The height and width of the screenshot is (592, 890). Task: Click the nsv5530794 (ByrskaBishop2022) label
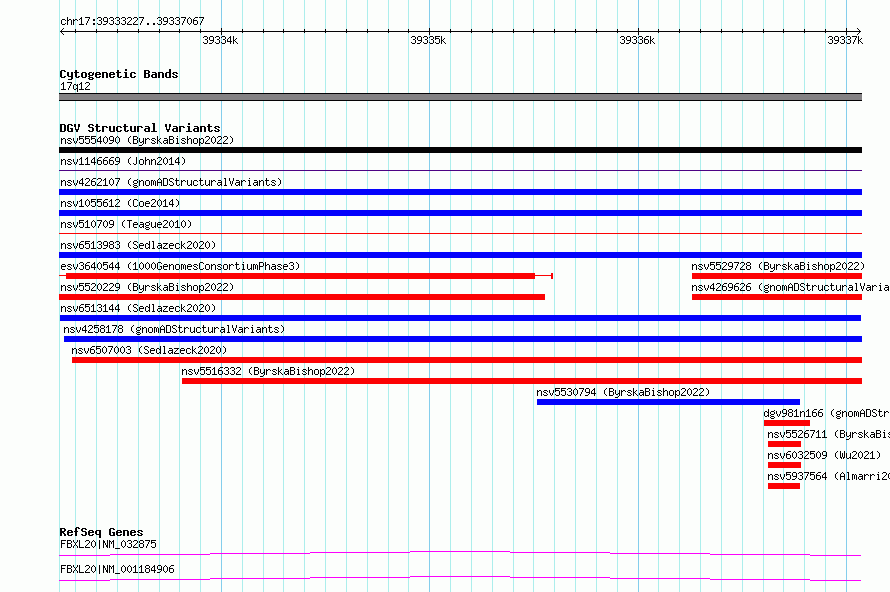(623, 392)
